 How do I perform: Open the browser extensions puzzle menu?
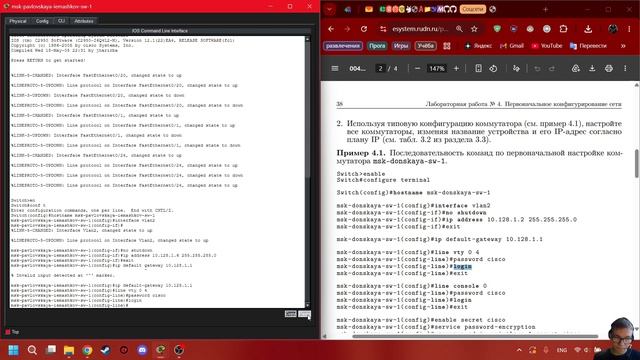coord(563,29)
